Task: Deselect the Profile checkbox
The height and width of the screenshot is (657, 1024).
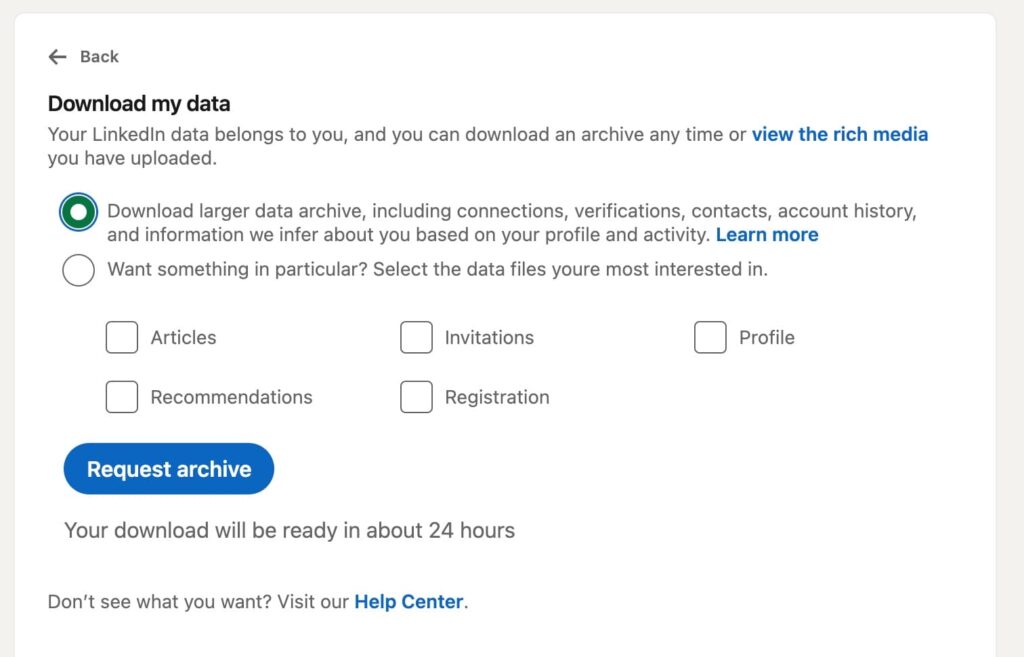Action: (710, 337)
